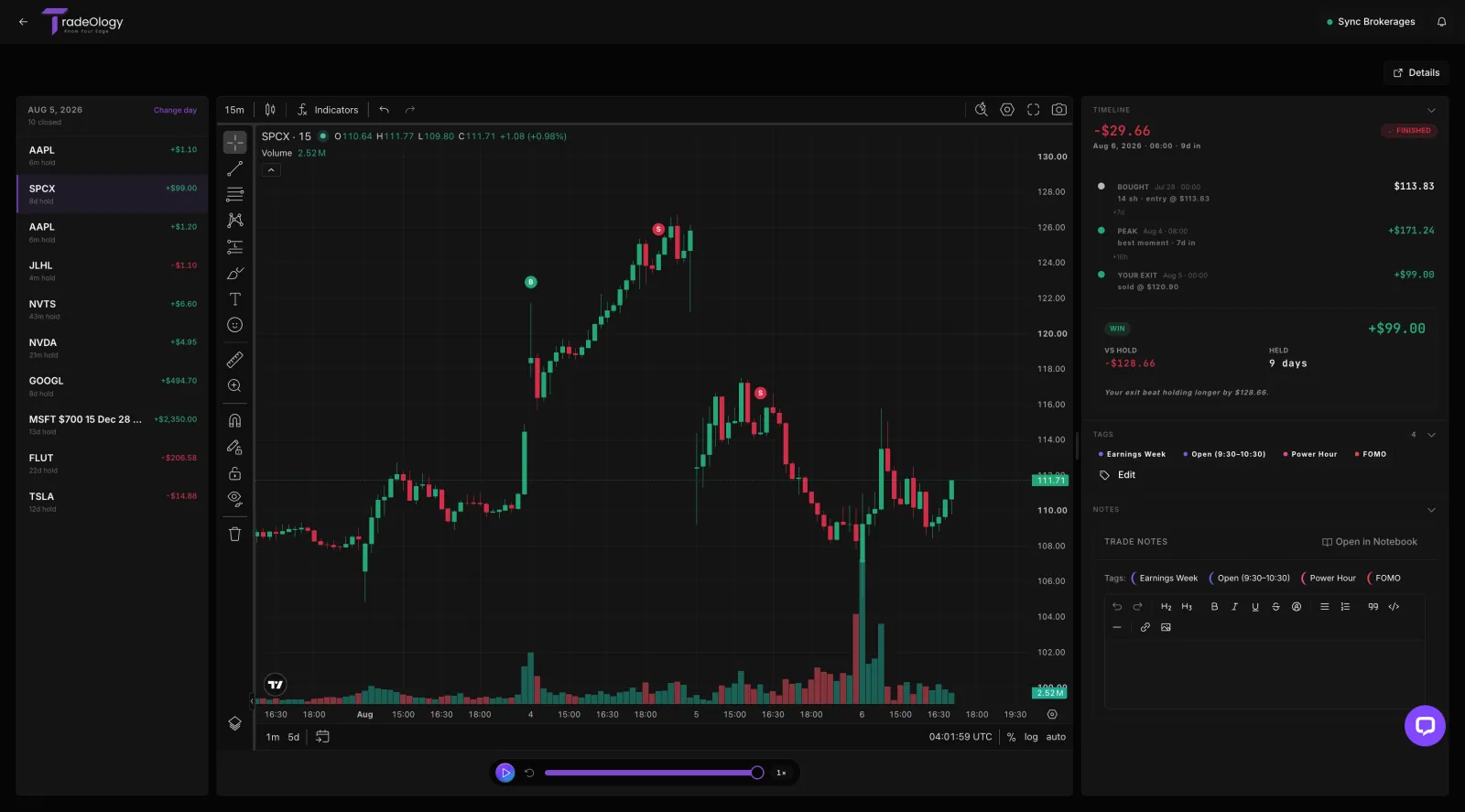Insert an image in notes
The height and width of the screenshot is (812, 1465).
pyautogui.click(x=1166, y=627)
